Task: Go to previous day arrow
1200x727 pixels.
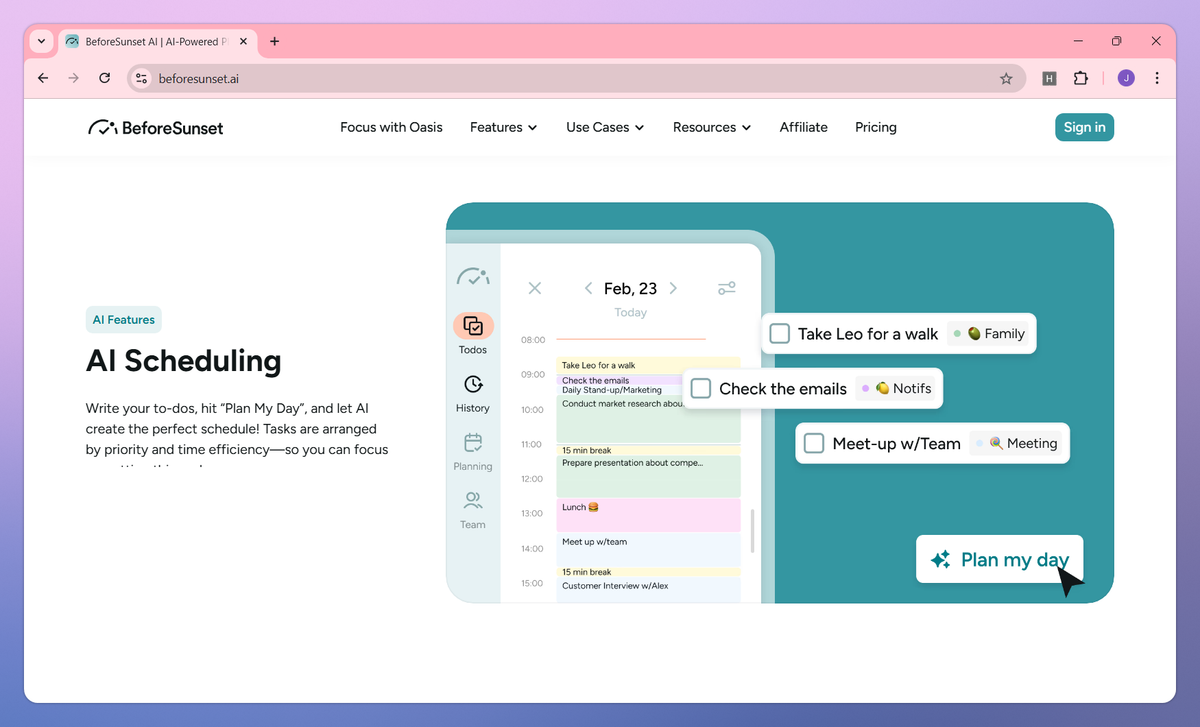Action: coord(589,288)
